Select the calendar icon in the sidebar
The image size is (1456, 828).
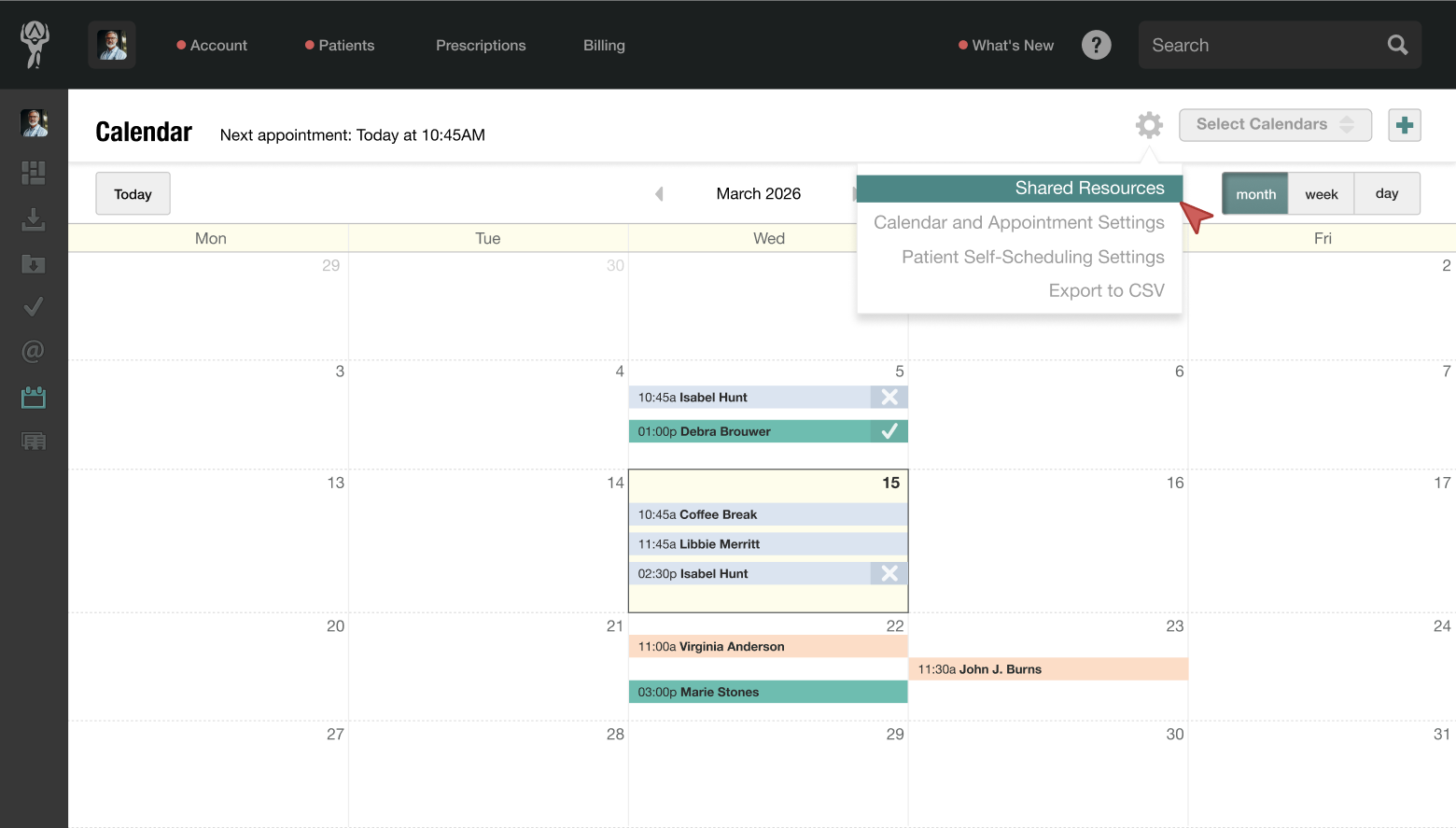click(x=34, y=397)
